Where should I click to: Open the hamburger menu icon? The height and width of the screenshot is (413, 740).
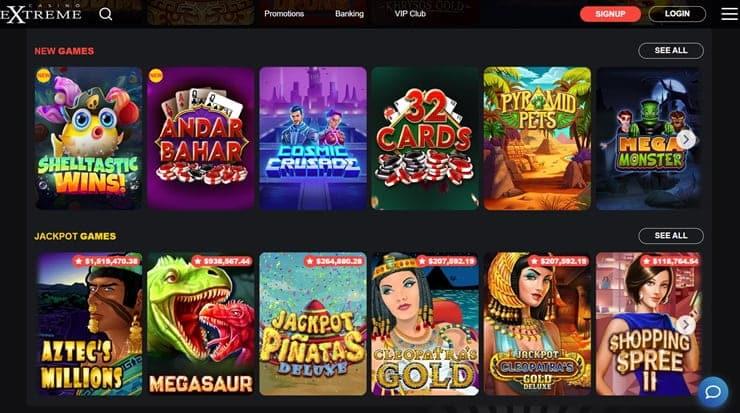pyautogui.click(x=729, y=14)
